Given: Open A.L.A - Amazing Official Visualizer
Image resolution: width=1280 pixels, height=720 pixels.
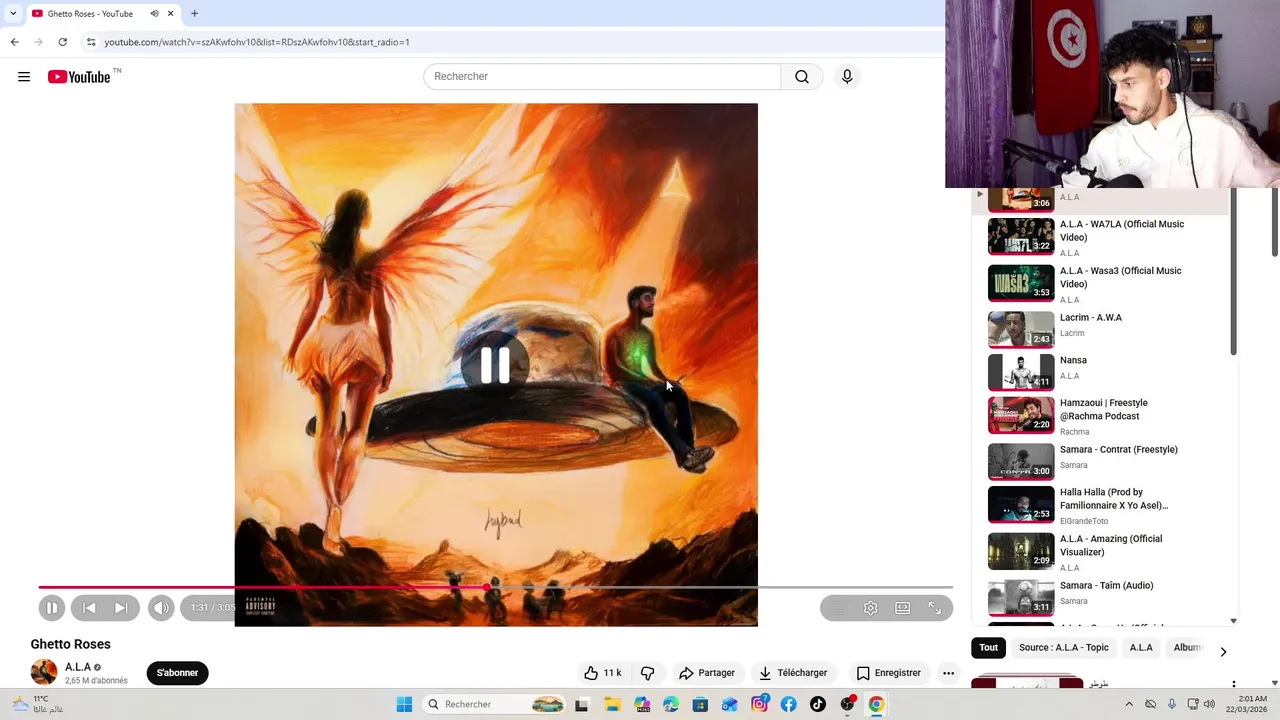Looking at the screenshot, I should tap(1100, 552).
